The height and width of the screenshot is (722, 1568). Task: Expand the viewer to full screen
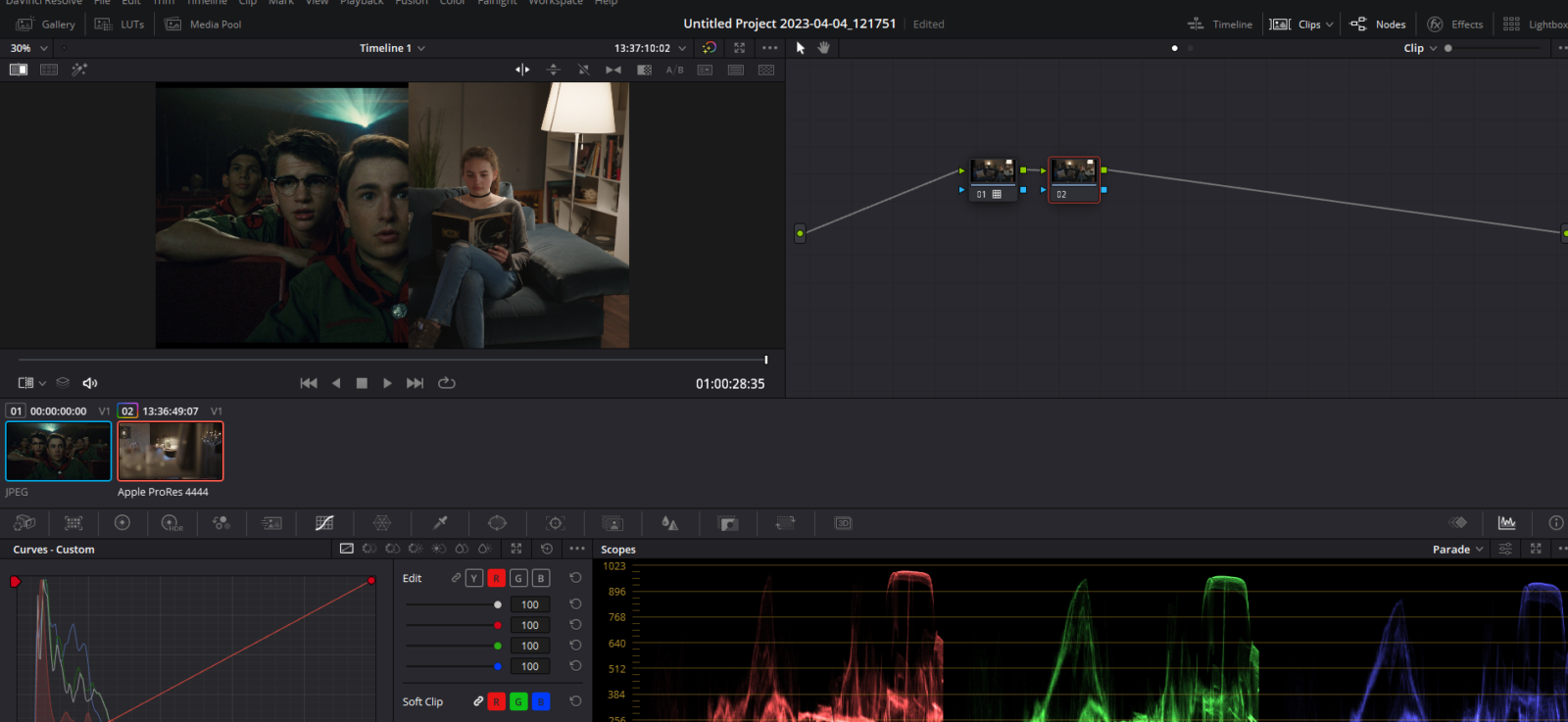[740, 48]
